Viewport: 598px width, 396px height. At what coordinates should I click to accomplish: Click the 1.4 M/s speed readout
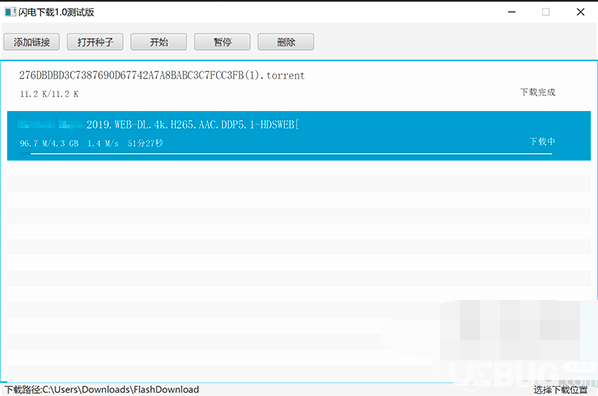coord(103,143)
